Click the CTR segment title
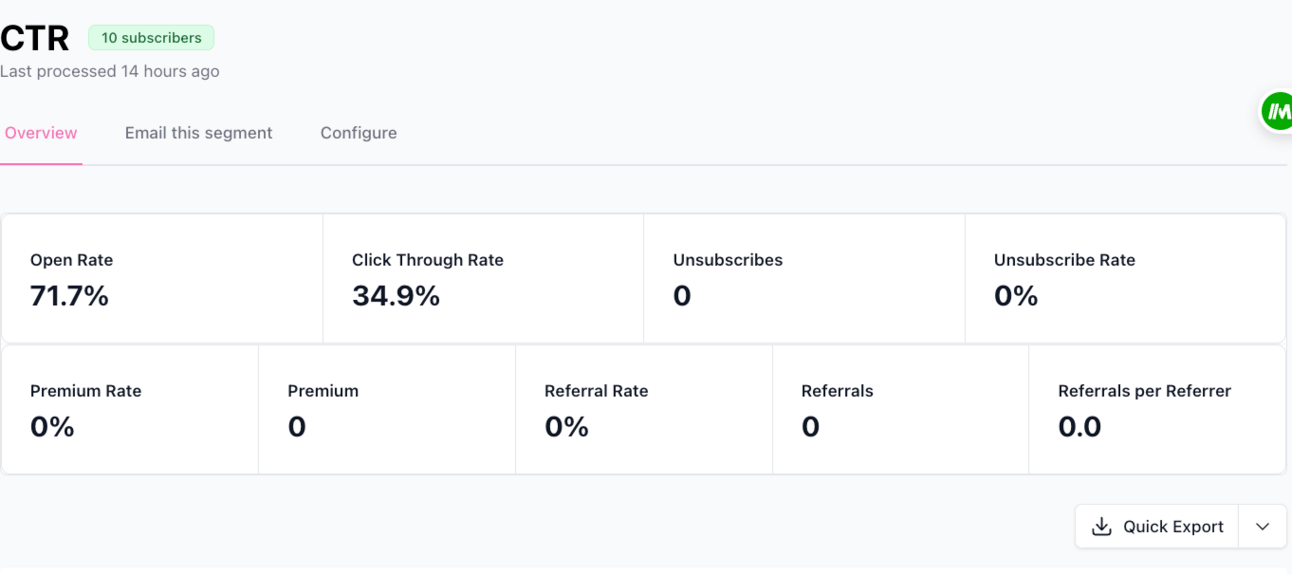 [35, 38]
